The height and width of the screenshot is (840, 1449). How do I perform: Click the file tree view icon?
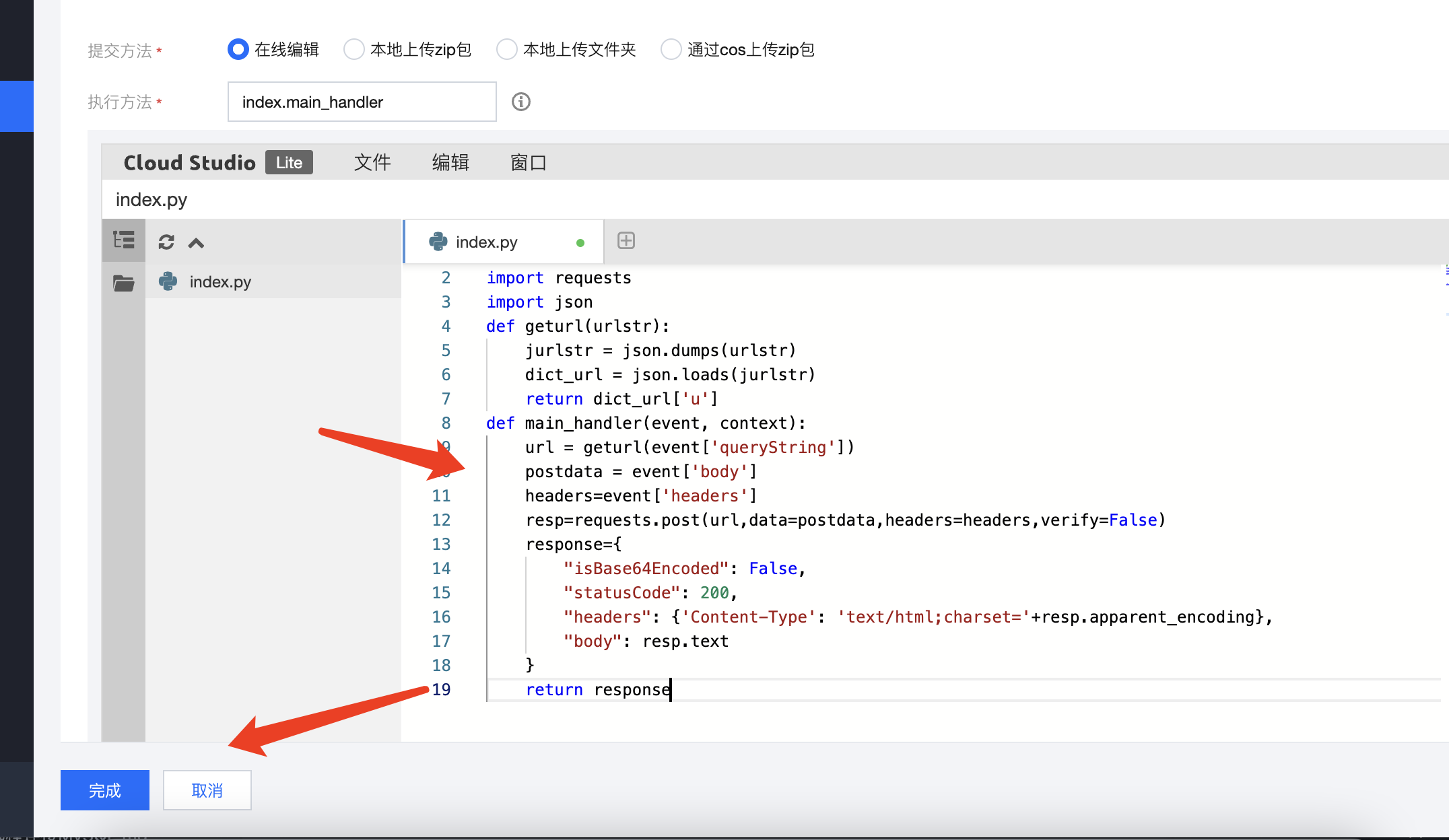coord(124,240)
